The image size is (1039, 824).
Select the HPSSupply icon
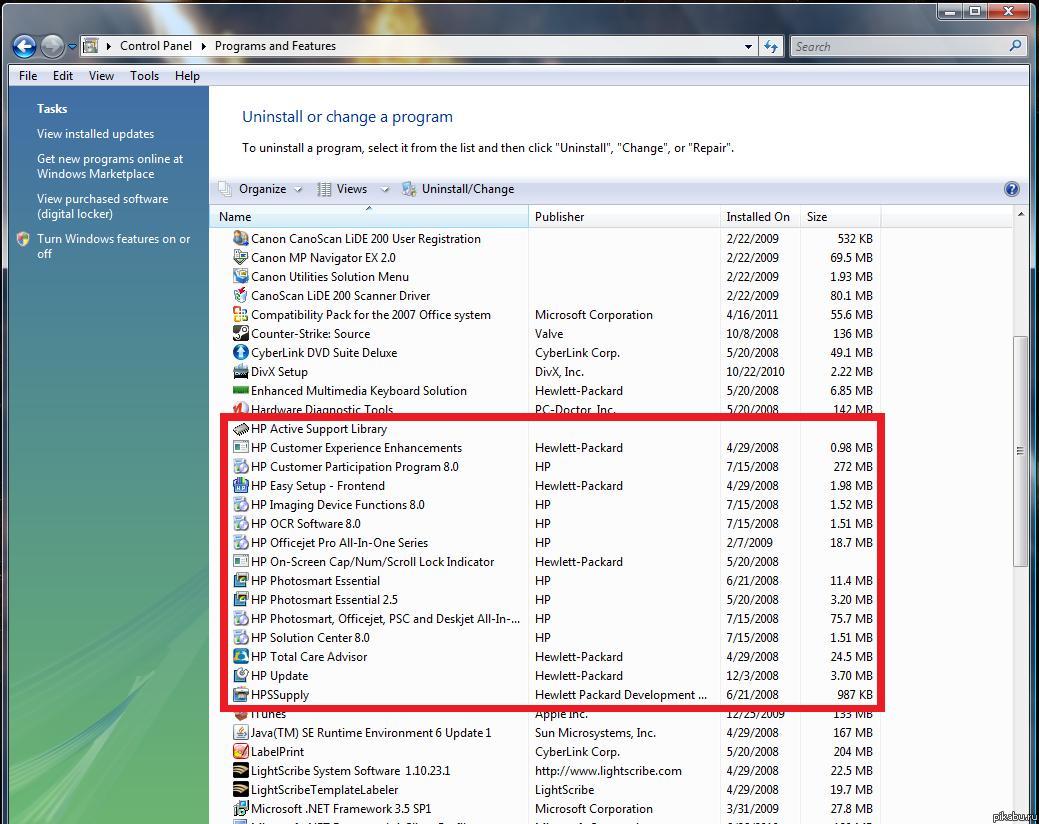pos(241,695)
